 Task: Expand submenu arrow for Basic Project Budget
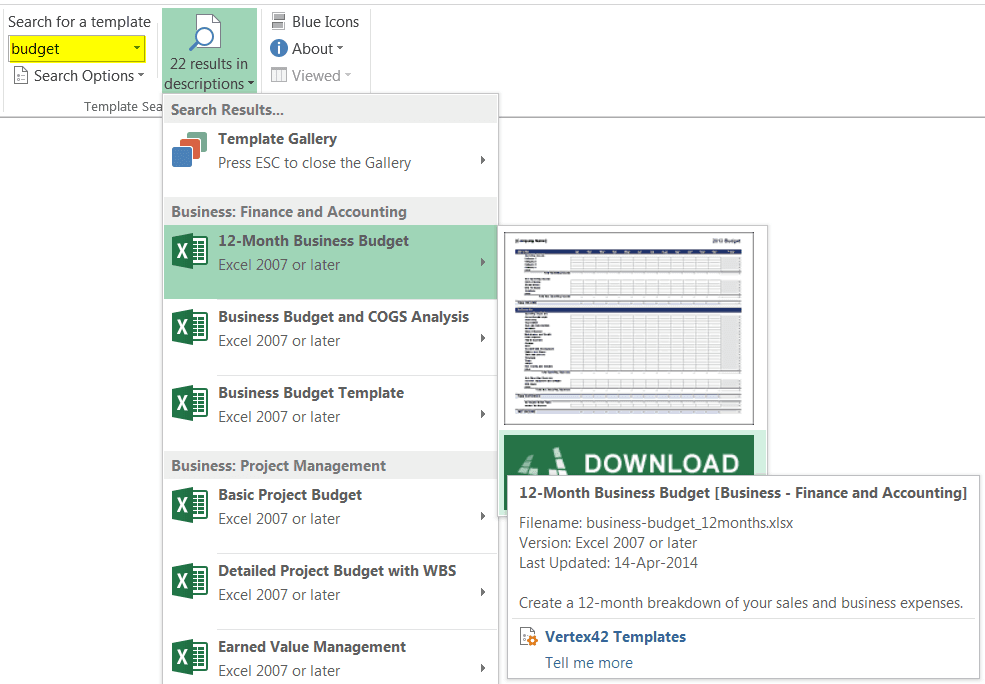click(482, 516)
